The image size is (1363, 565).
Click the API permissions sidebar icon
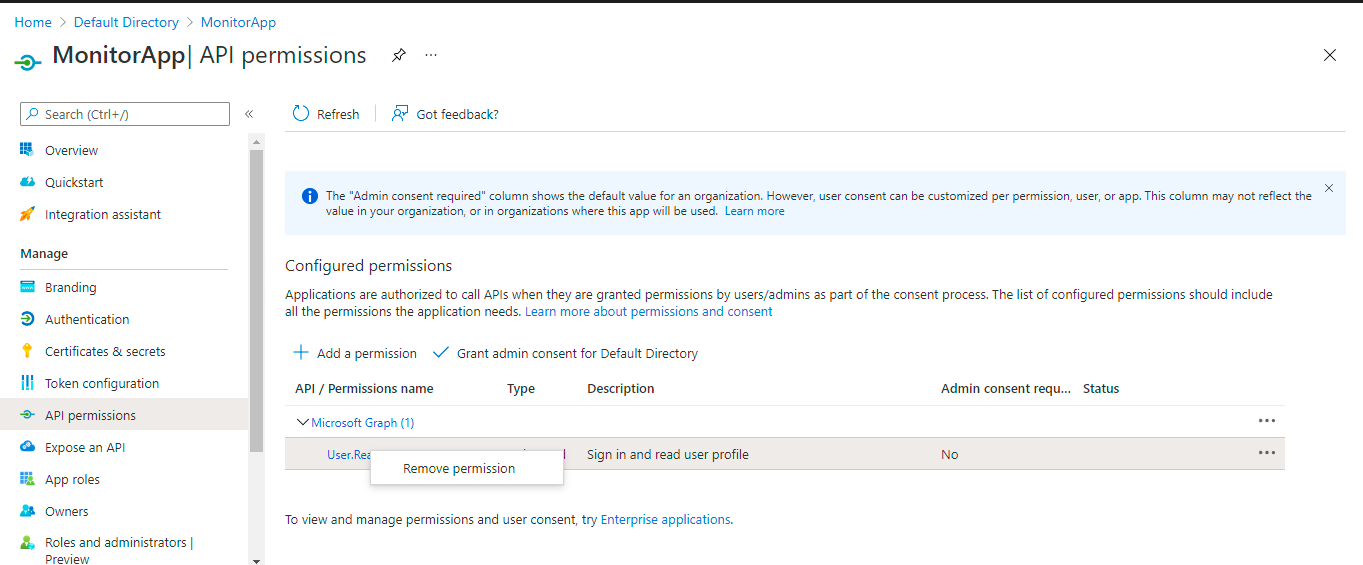click(x=27, y=415)
